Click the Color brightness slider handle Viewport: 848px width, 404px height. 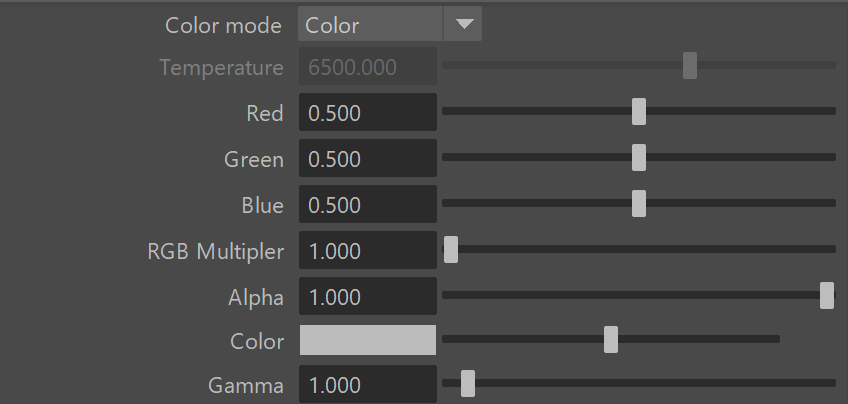(x=611, y=339)
